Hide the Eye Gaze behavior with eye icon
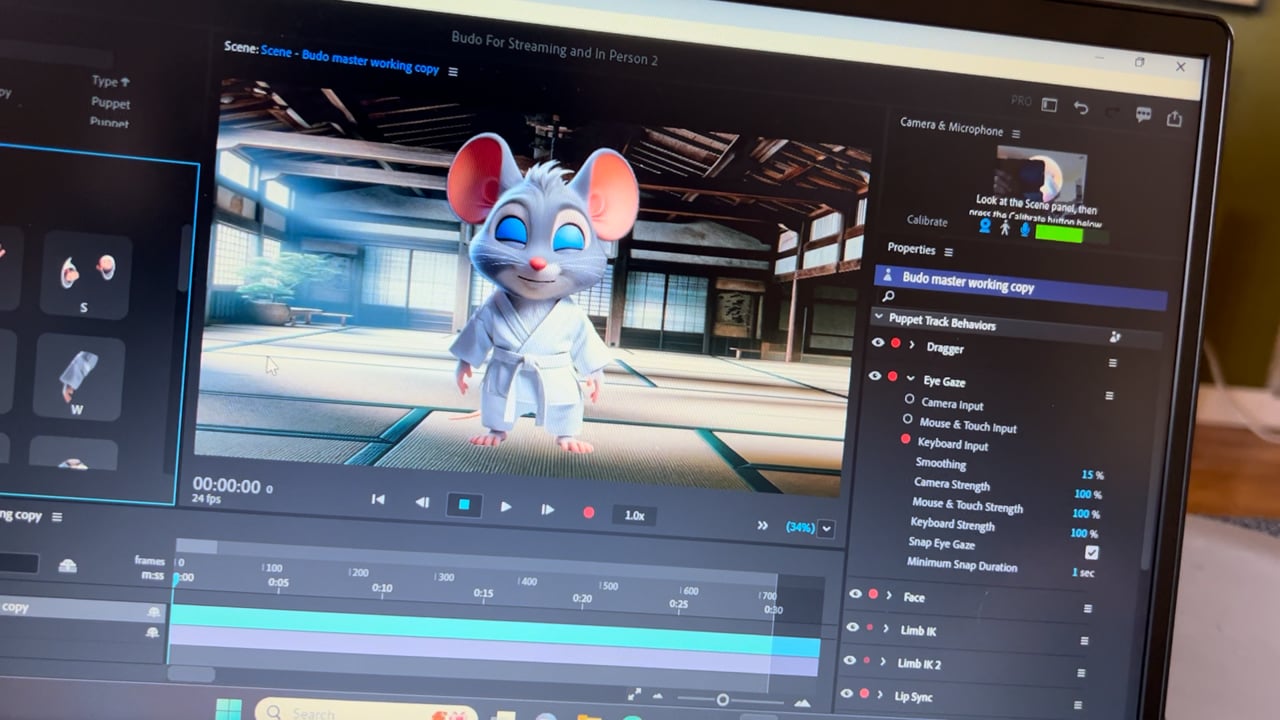The width and height of the screenshot is (1280, 720). point(875,376)
